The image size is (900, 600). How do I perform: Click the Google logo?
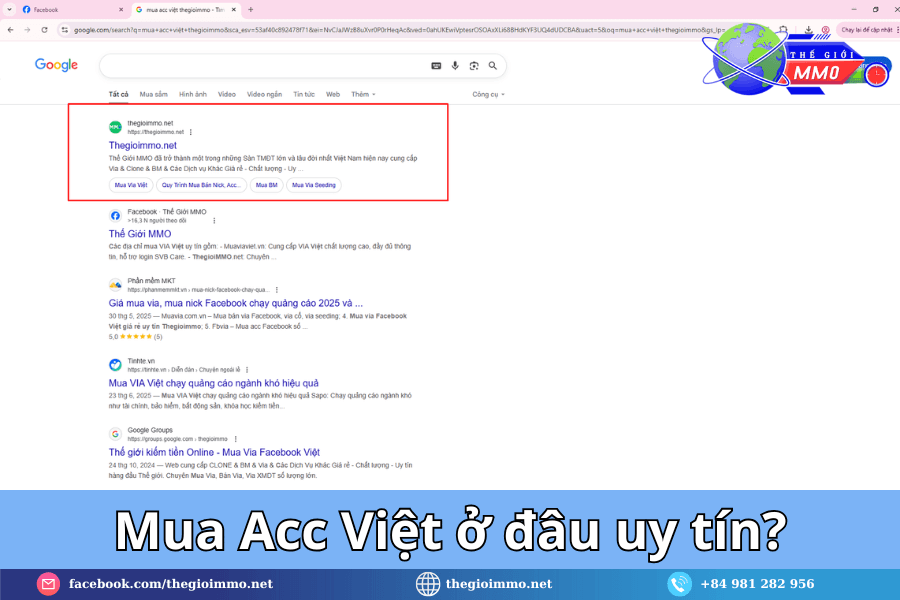(x=56, y=65)
